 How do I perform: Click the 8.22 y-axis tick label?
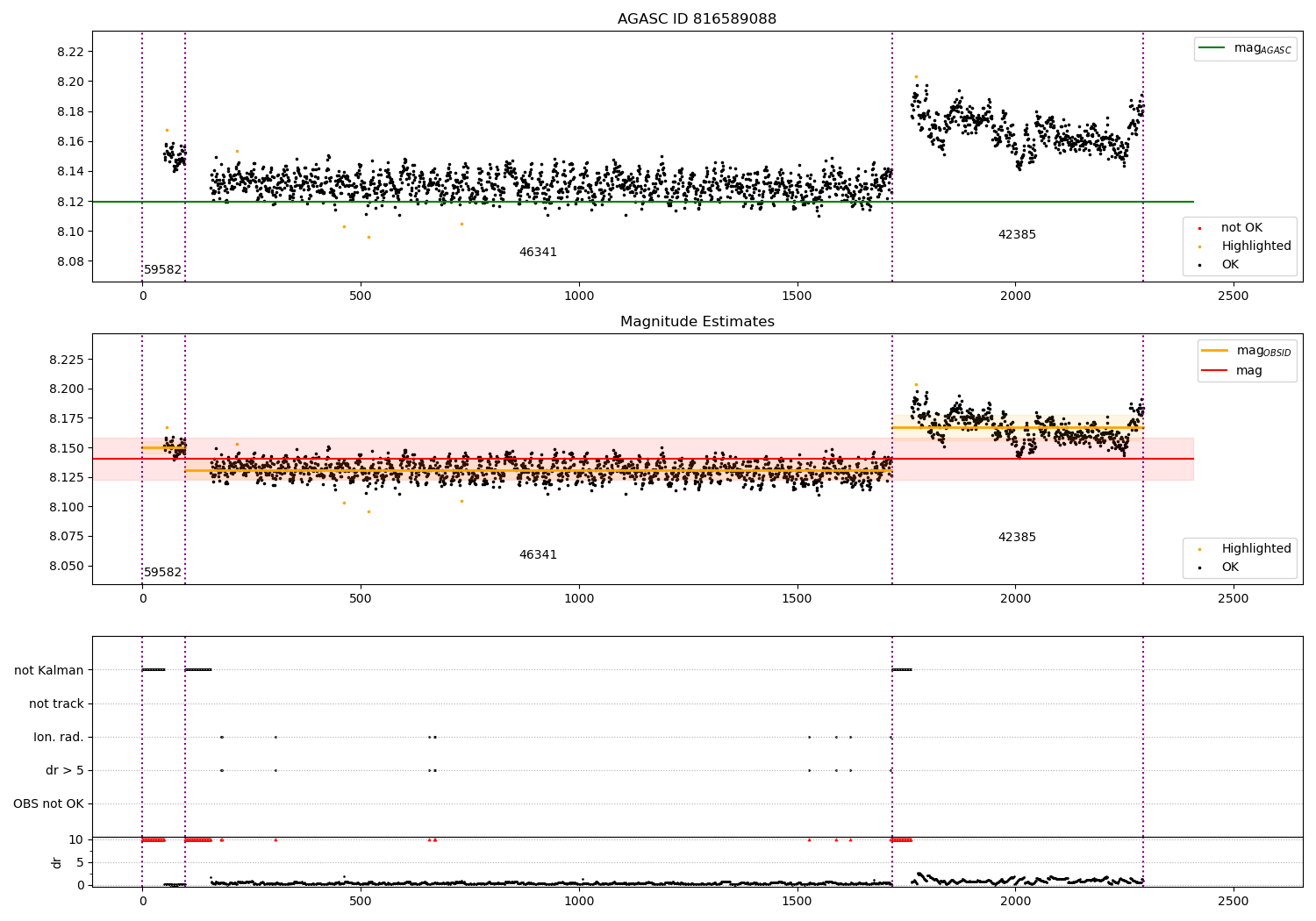pyautogui.click(x=70, y=52)
